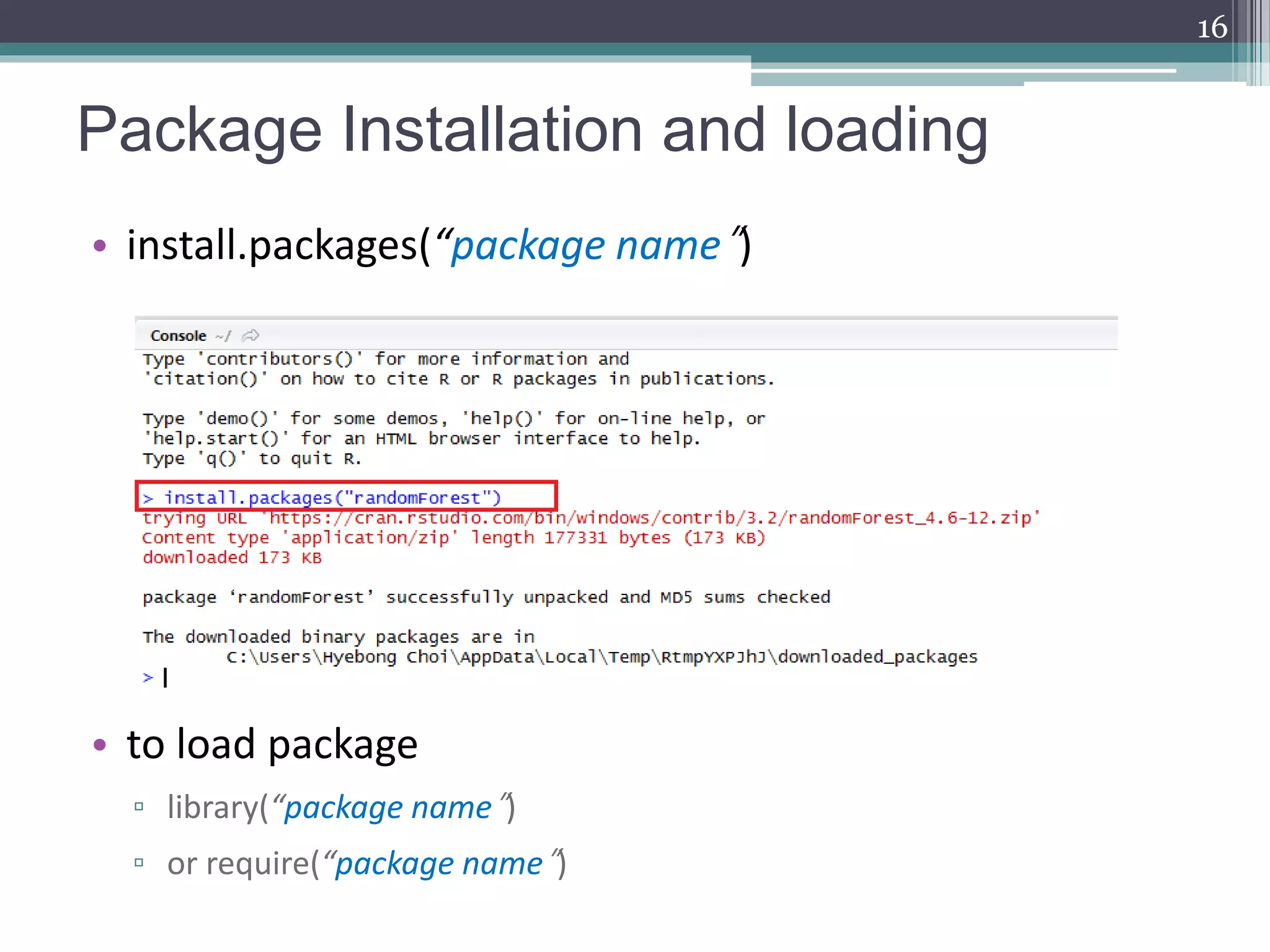This screenshot has width=1270, height=952.
Task: Click the 'or require("package name")' sub-bullet
Action: click(x=366, y=863)
